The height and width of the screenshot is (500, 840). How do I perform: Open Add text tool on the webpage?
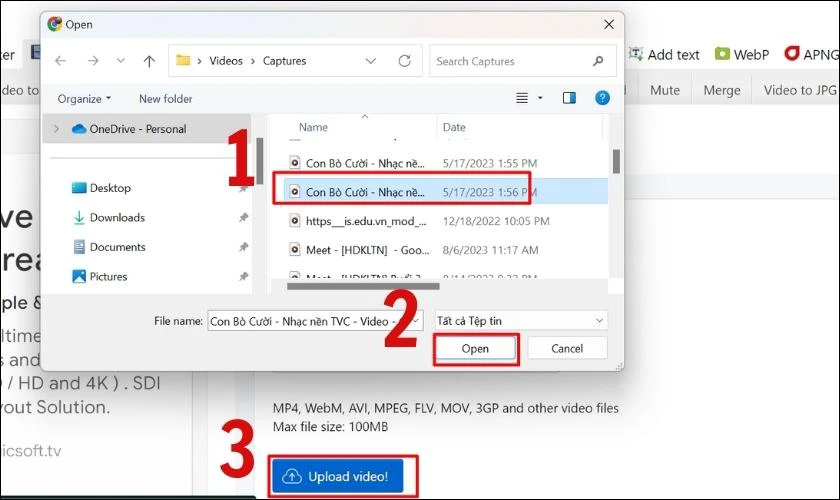pos(664,55)
